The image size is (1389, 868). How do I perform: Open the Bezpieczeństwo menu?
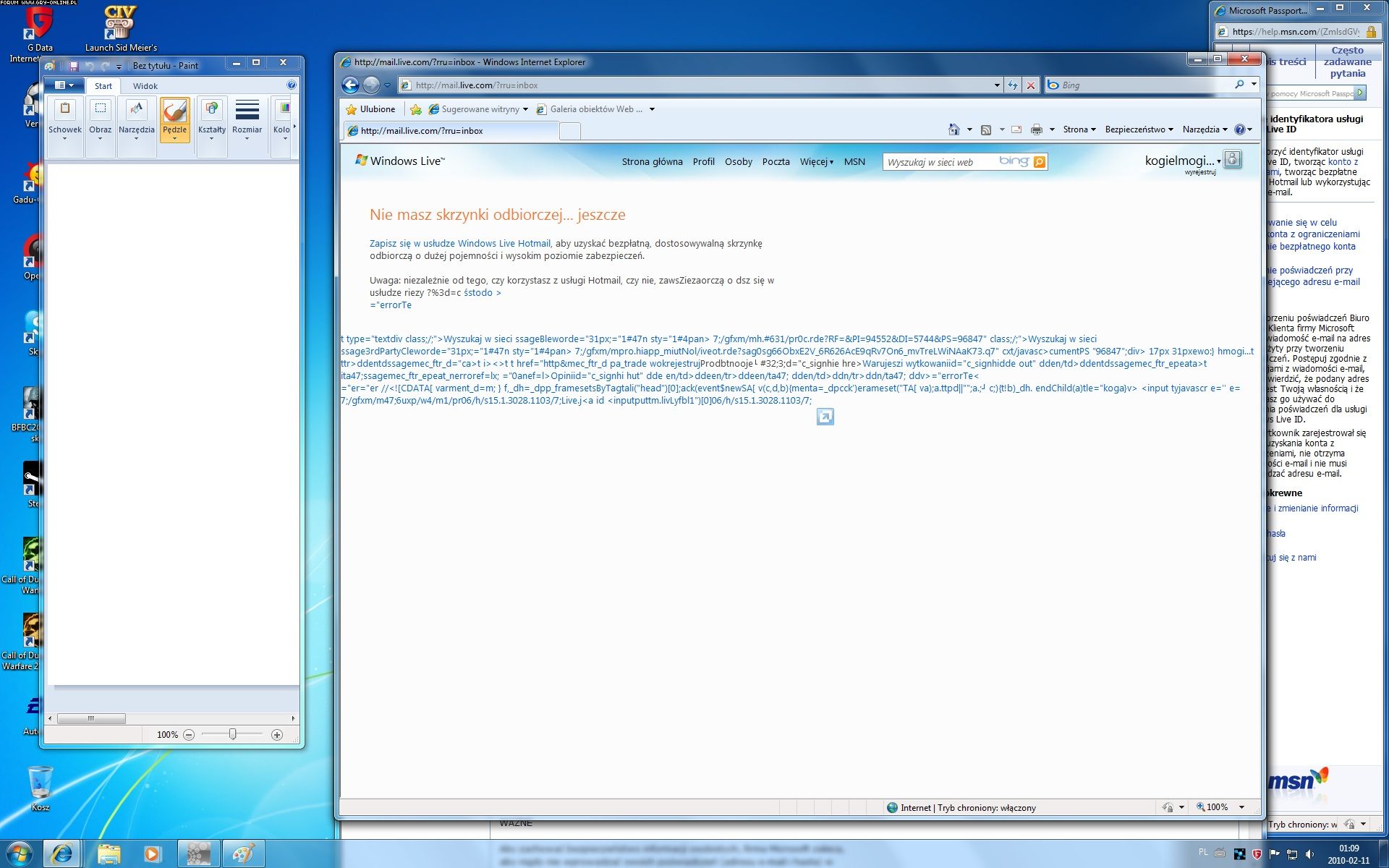click(x=1139, y=129)
